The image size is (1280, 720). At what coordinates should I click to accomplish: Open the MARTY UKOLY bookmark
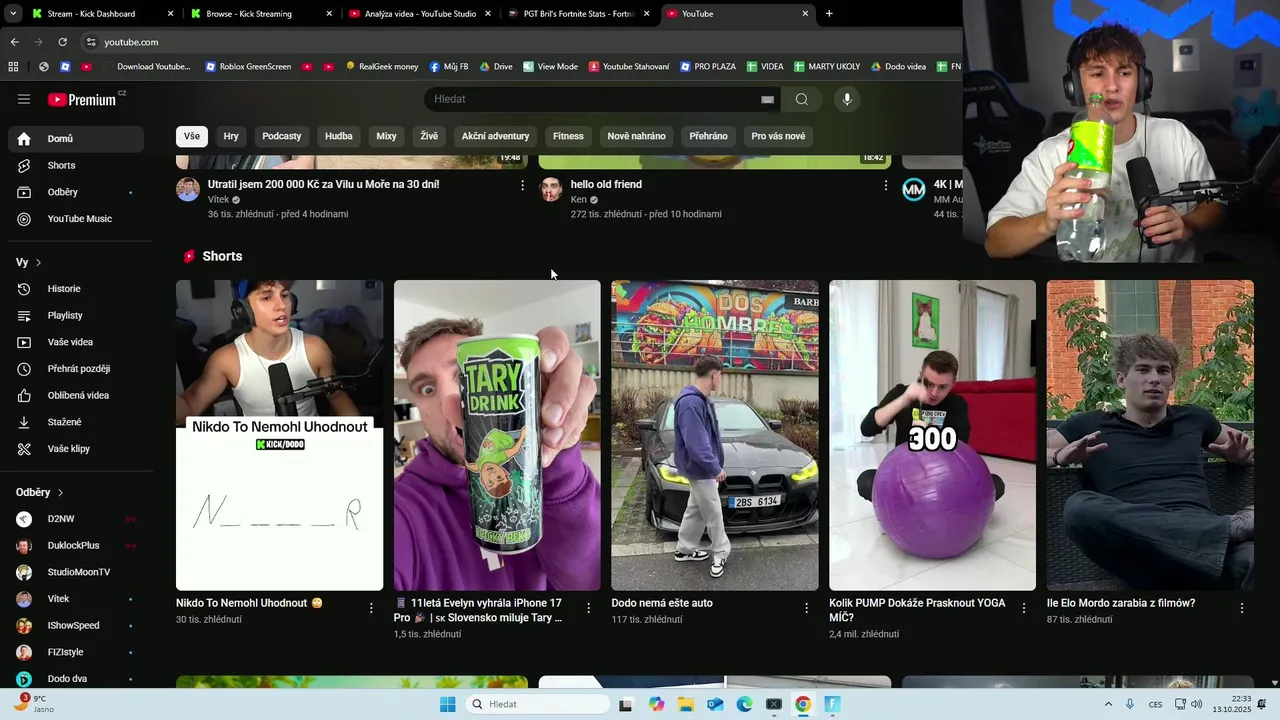coord(827,67)
